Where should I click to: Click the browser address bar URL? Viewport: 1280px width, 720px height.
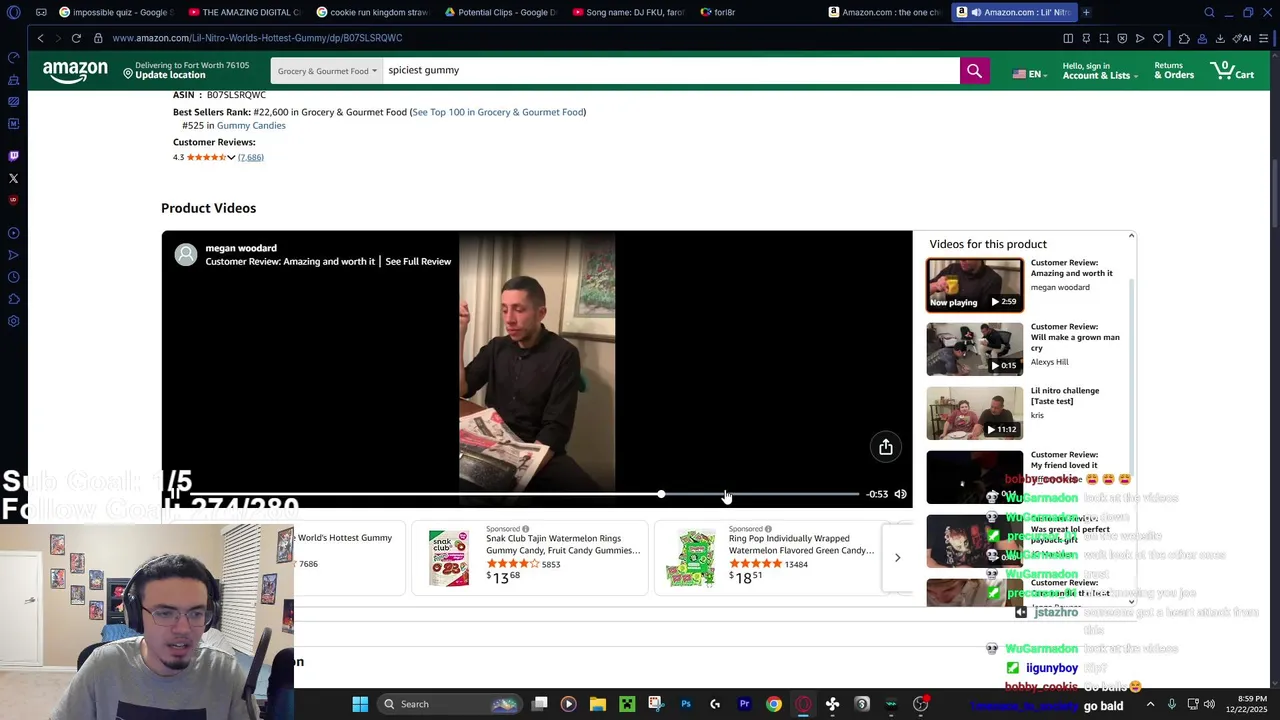257,38
